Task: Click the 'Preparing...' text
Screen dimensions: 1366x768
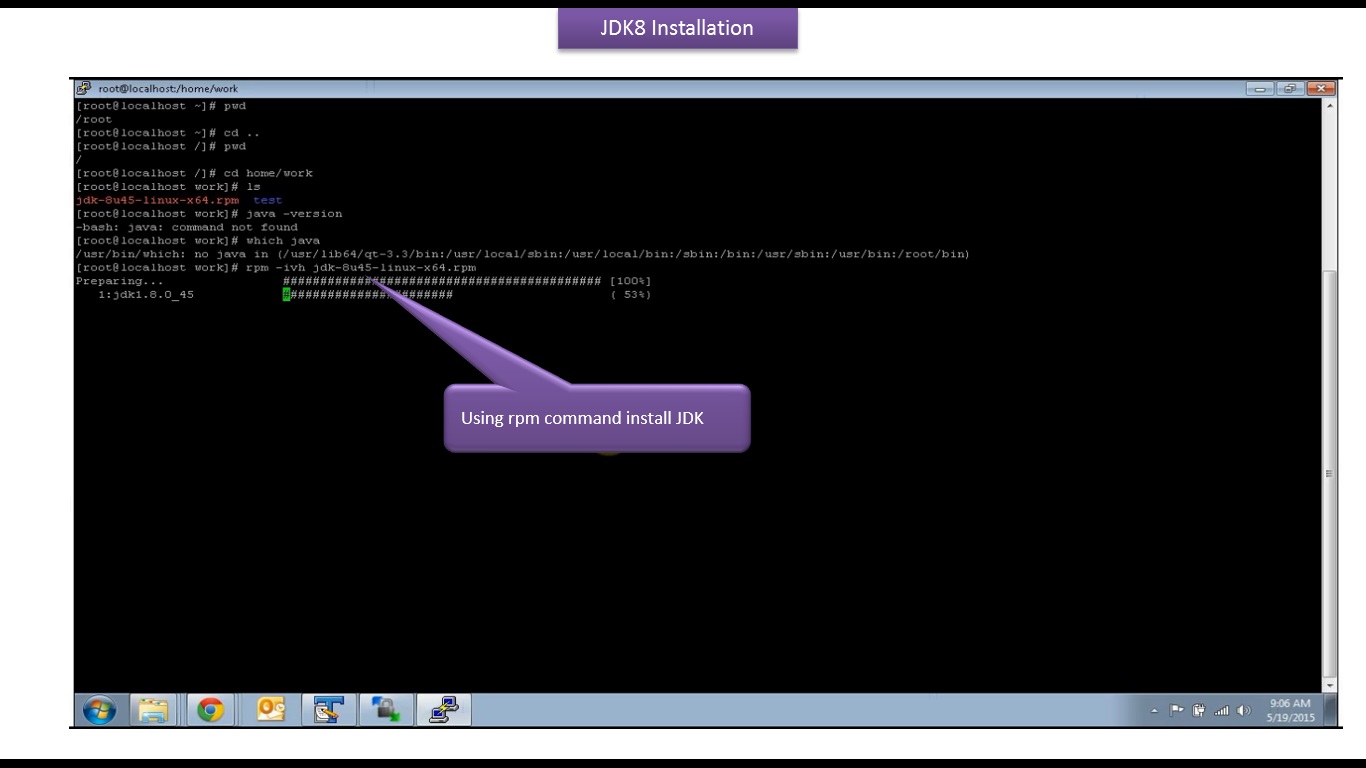Action: (120, 281)
